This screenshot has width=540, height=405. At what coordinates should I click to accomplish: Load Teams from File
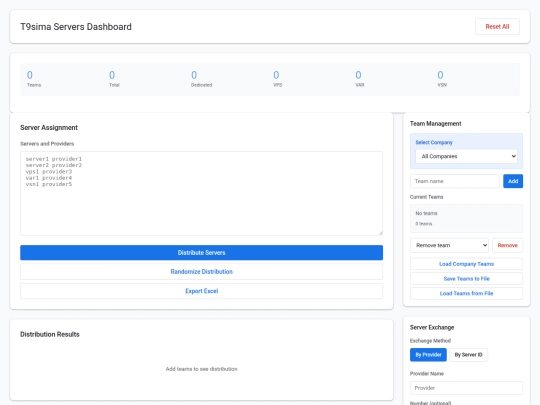point(466,293)
